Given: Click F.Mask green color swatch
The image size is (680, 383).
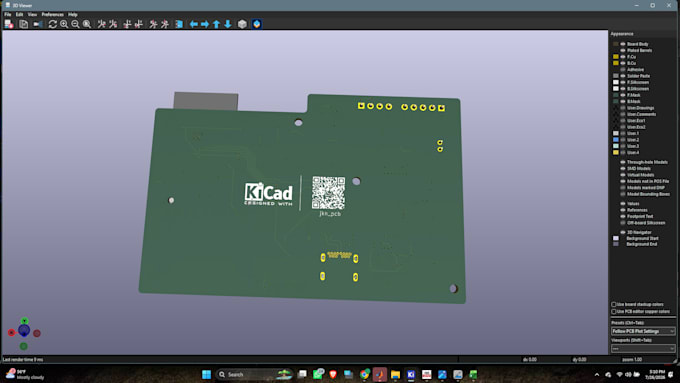Looking at the screenshot, I should coord(616,95).
